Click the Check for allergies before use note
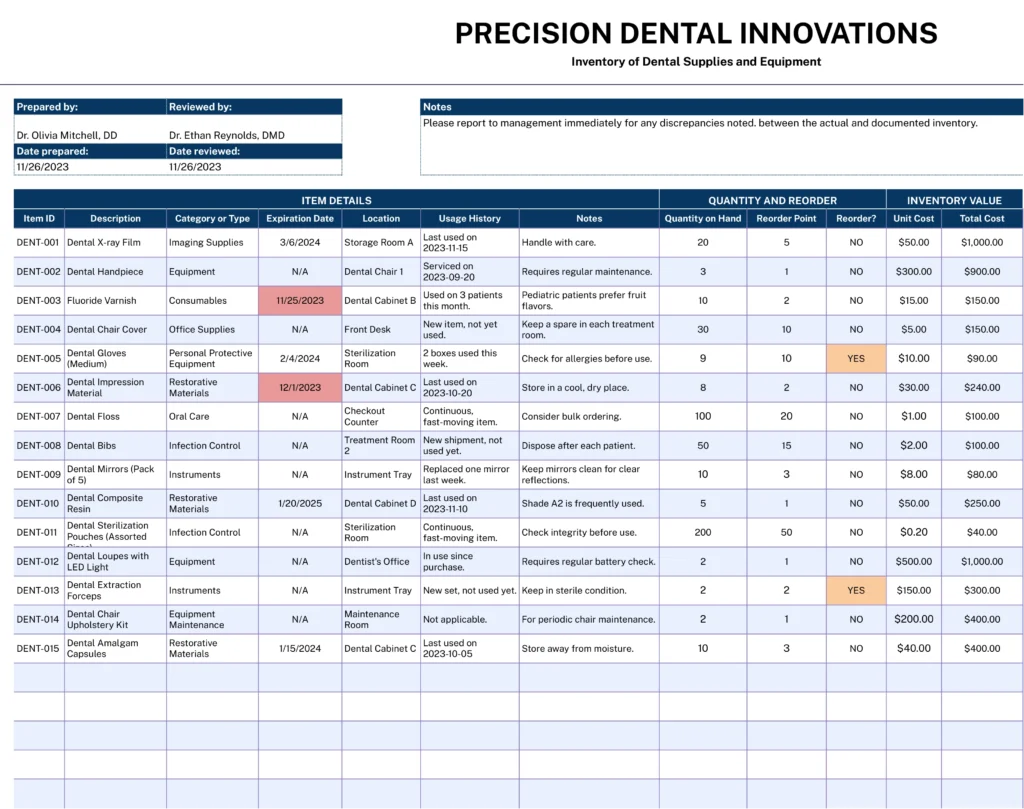The image size is (1024, 809). [x=589, y=358]
